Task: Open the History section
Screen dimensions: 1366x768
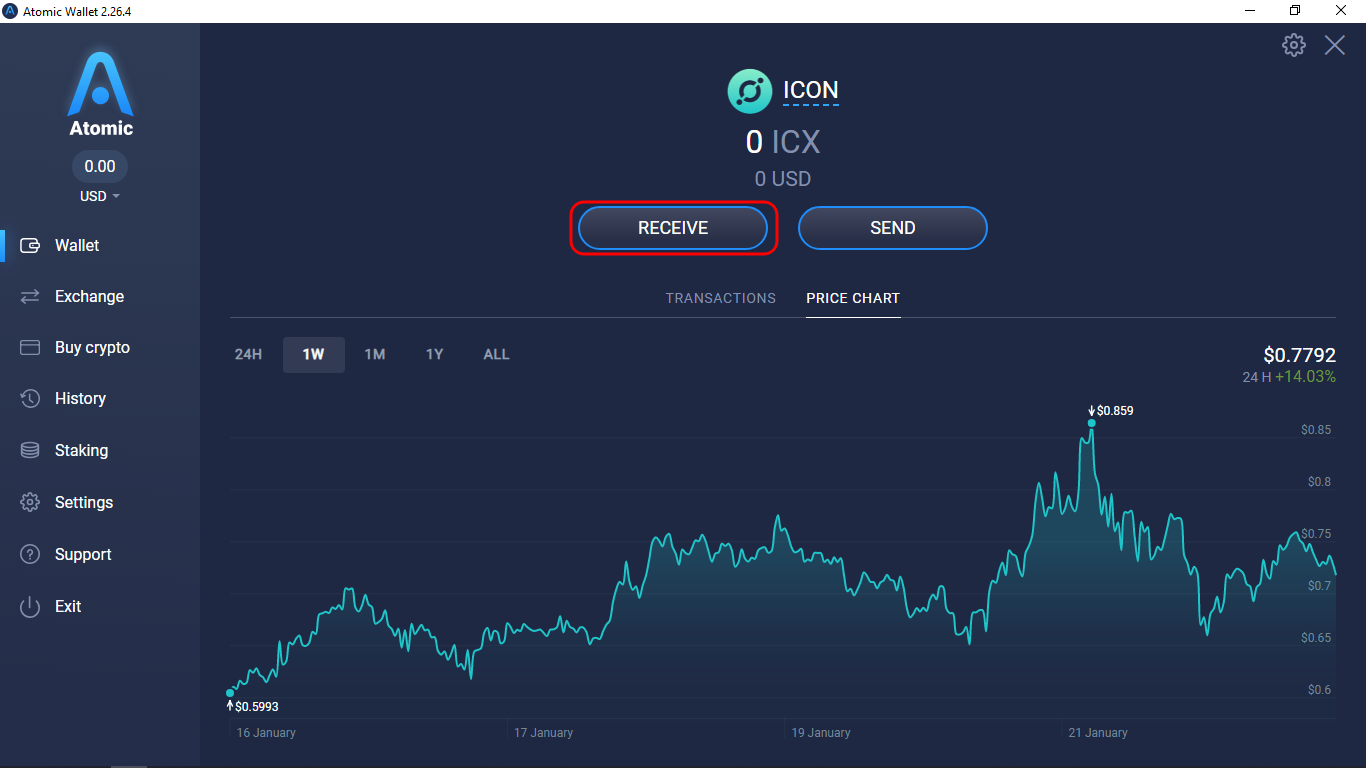Action: click(80, 398)
